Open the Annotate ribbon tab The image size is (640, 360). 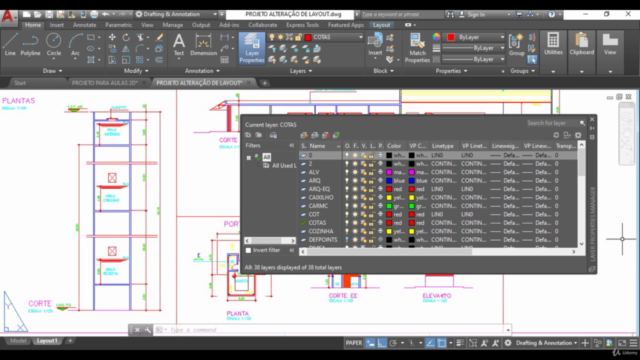(x=84, y=25)
